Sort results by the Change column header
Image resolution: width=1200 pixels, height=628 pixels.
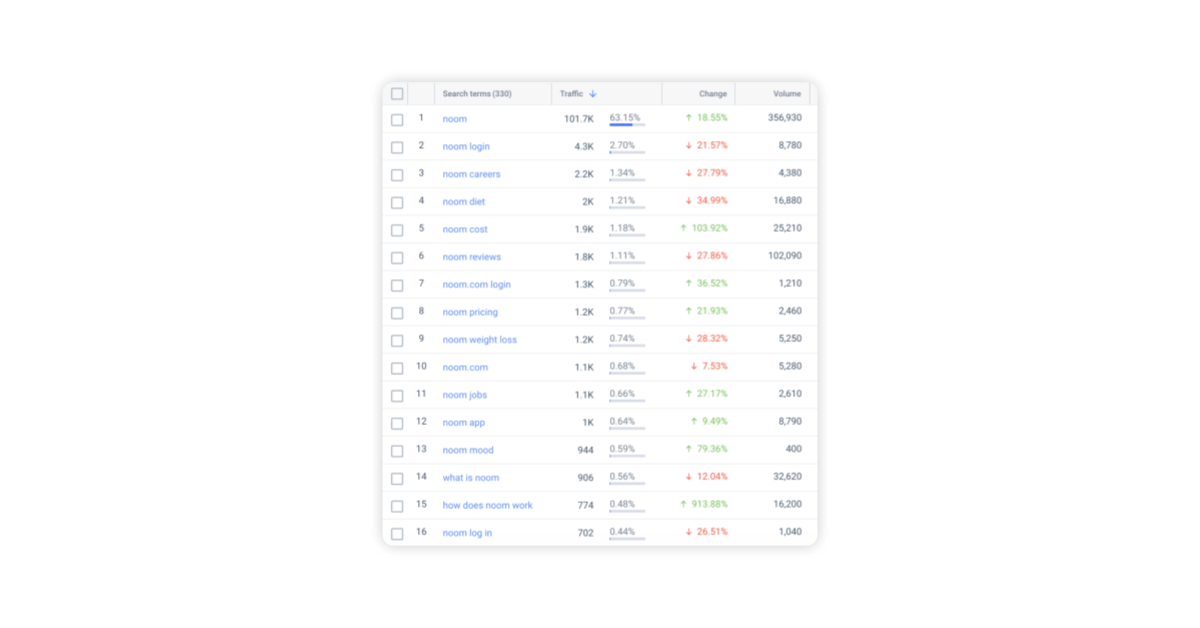click(712, 93)
